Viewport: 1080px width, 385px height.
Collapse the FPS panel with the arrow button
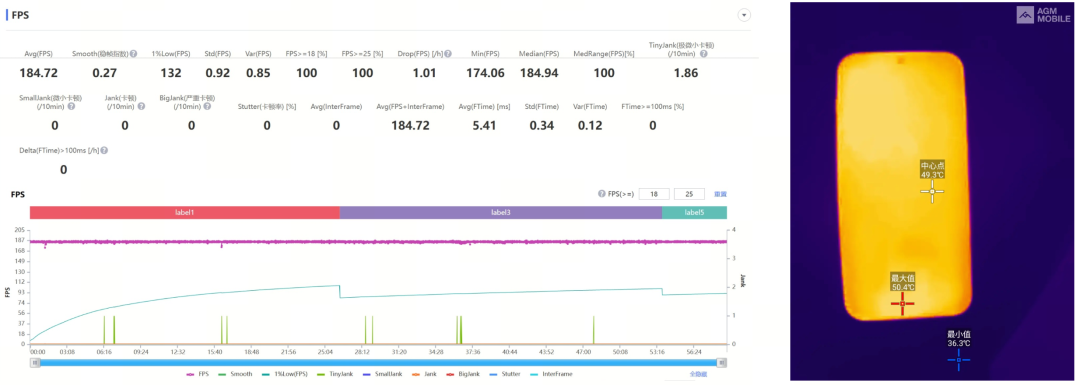744,14
